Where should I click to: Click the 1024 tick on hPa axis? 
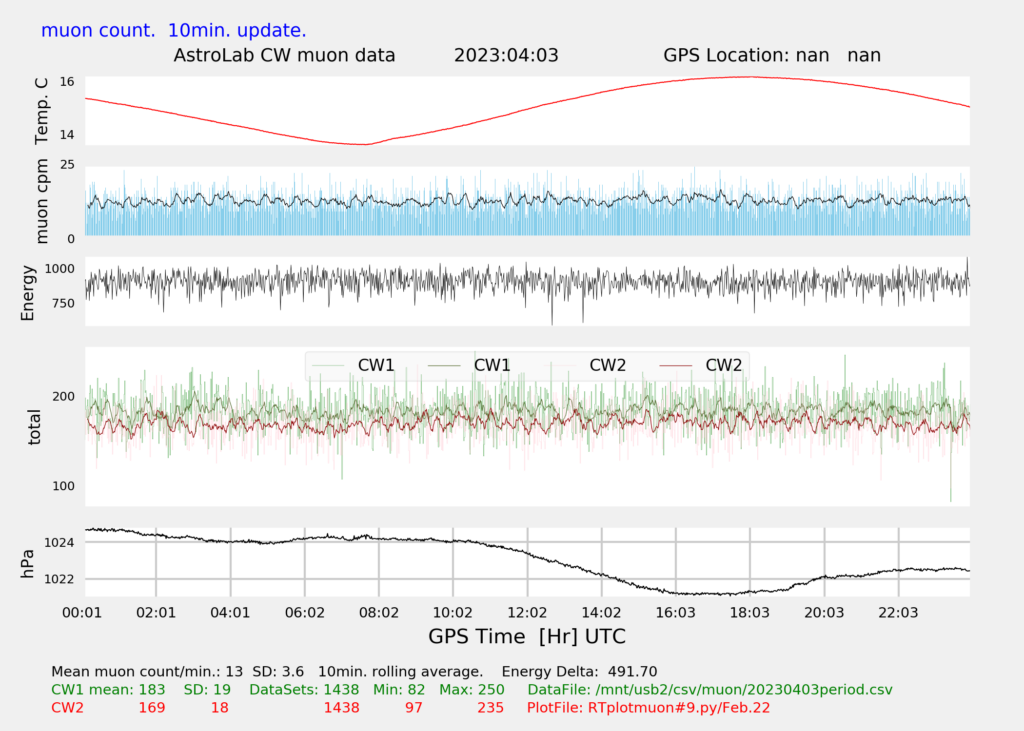pyautogui.click(x=62, y=543)
